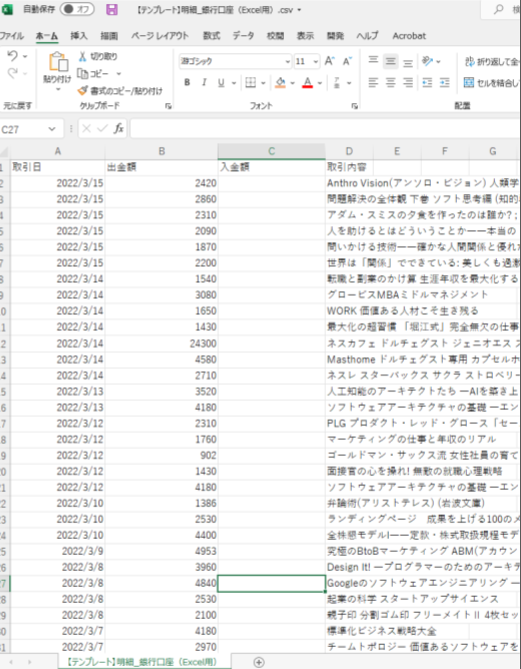Click the Save floppy disk icon
Viewport: 521px width, 669px height.
point(112,9)
